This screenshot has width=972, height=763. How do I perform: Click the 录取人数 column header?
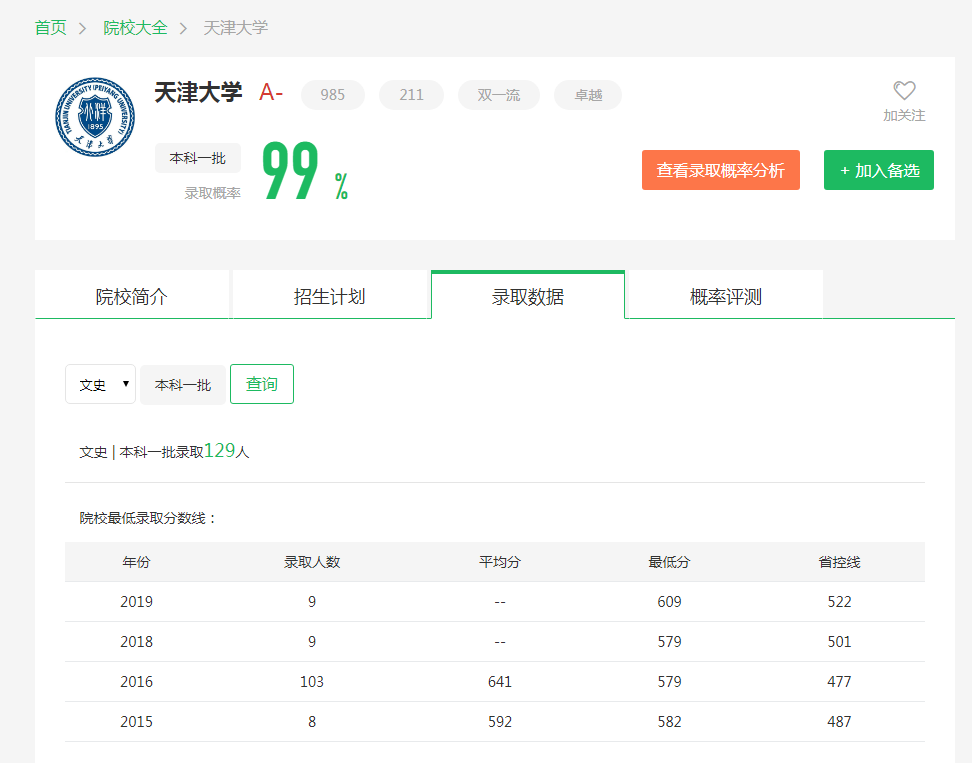312,562
